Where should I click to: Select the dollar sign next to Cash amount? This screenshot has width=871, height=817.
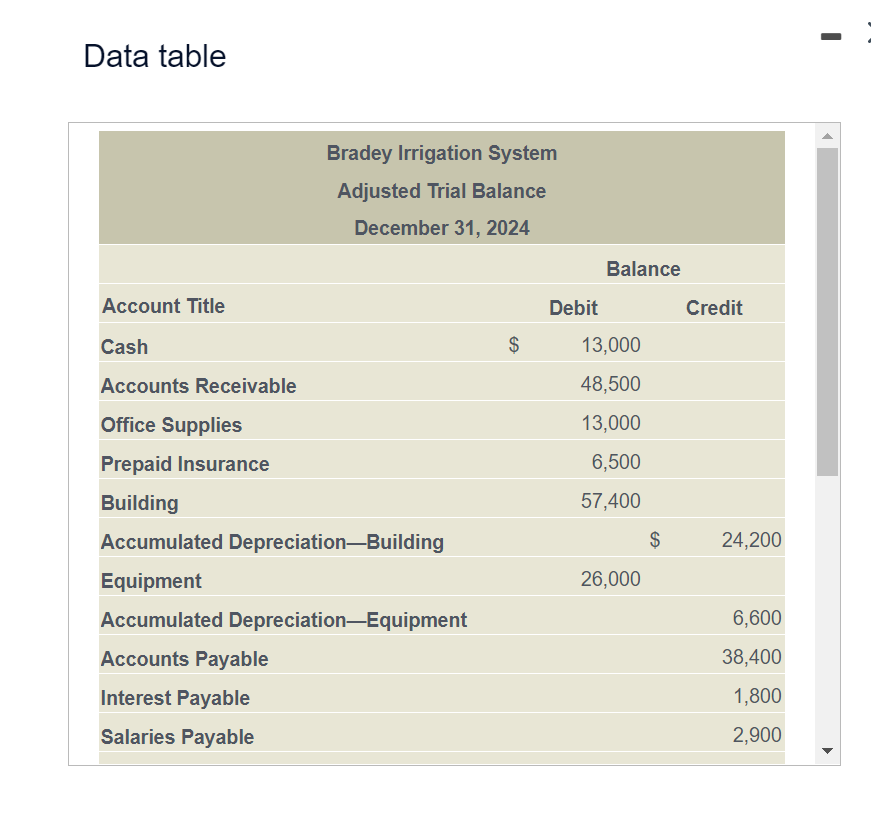click(x=513, y=344)
